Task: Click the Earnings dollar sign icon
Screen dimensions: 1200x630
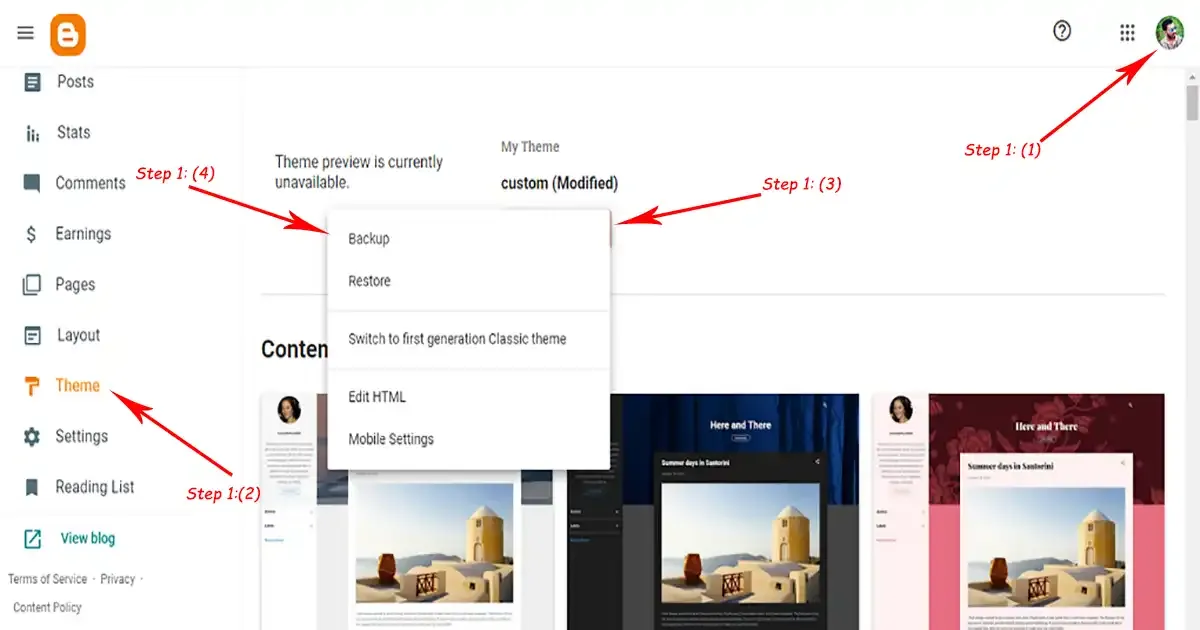Action: [x=33, y=234]
